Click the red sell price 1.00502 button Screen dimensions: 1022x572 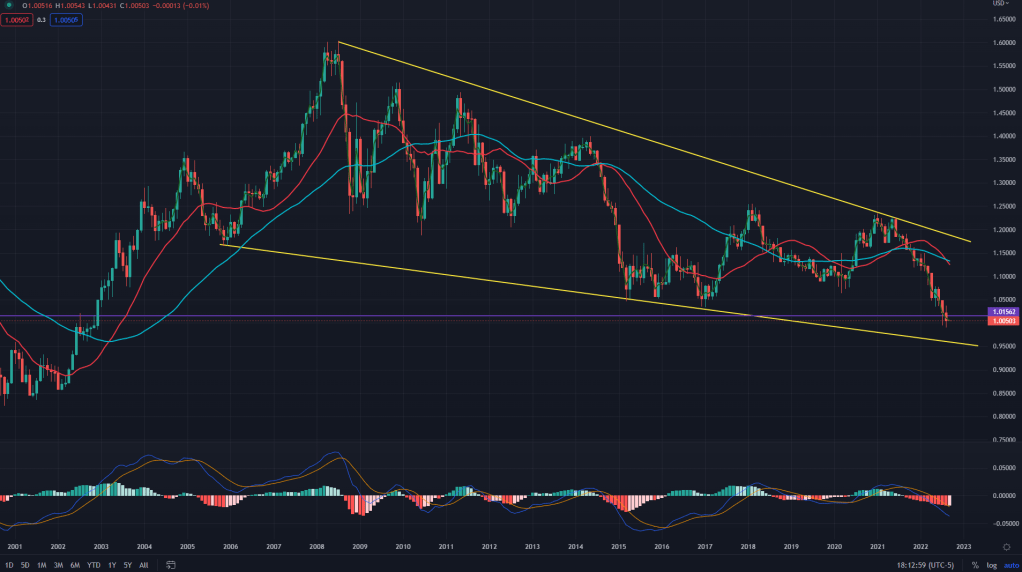click(17, 19)
